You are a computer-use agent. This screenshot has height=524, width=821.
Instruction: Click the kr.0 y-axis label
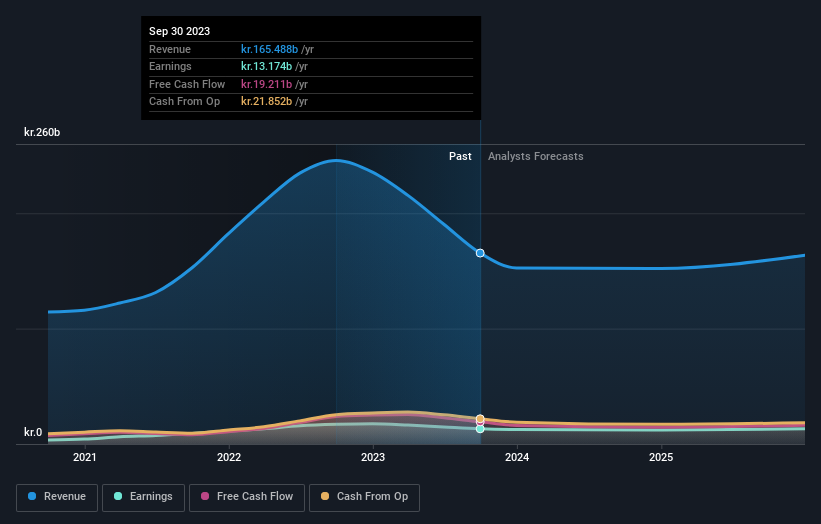pyautogui.click(x=33, y=432)
